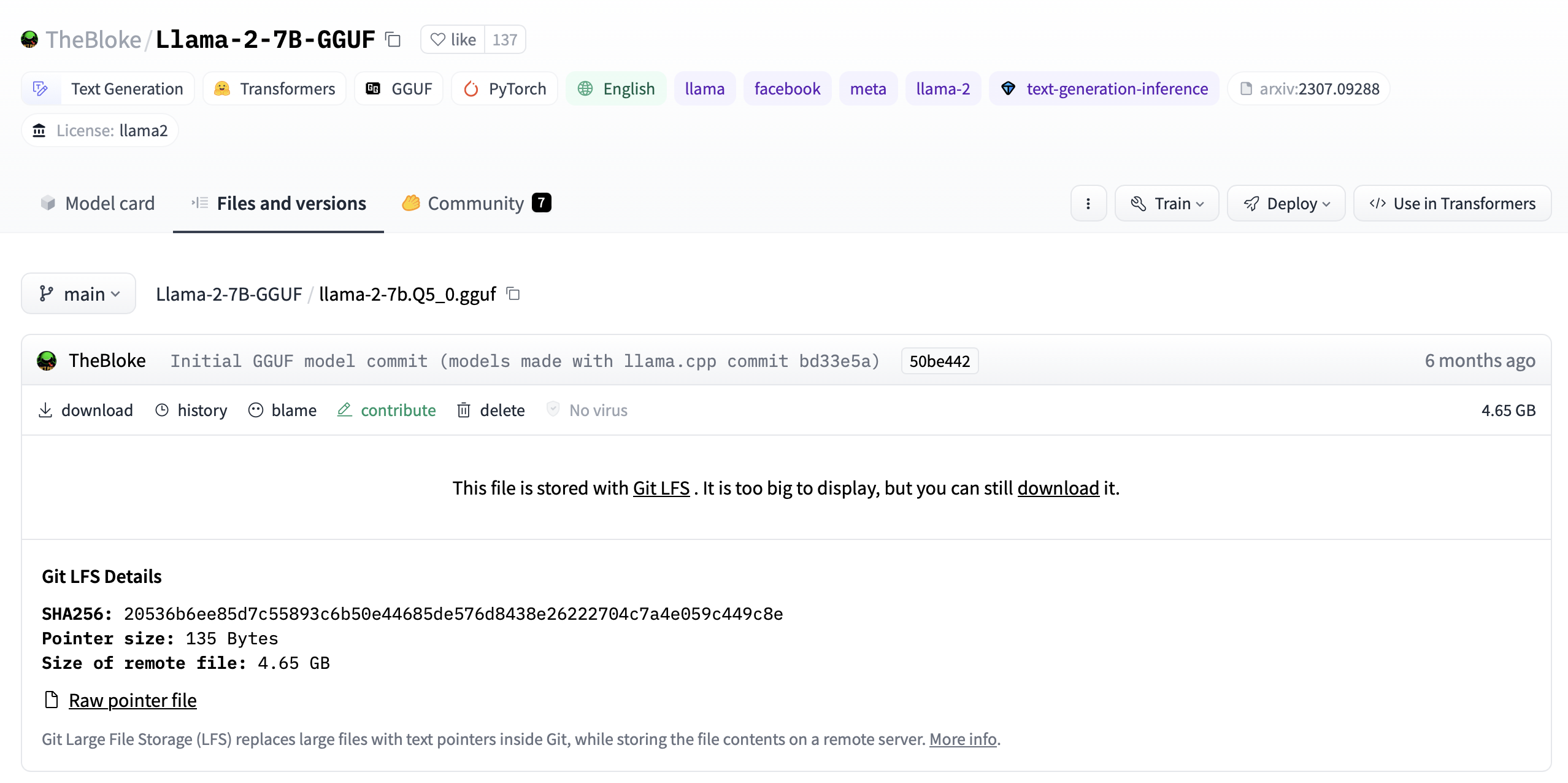This screenshot has height=783, width=1568.
Task: Select the PyTorch tag
Action: point(504,89)
